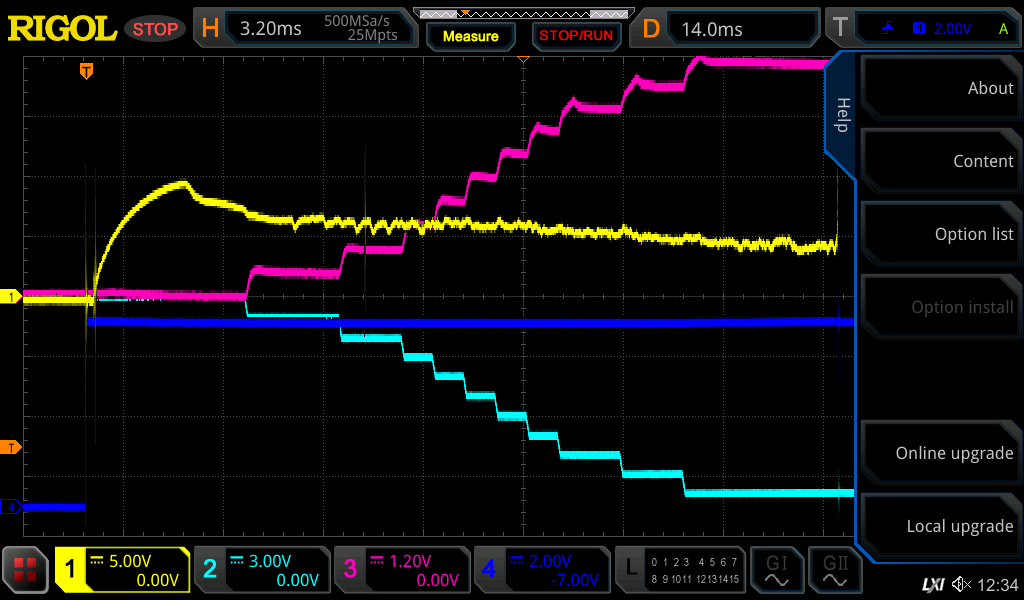Click the LXI network status icon
Image resolution: width=1024 pixels, height=600 pixels.
tap(932, 584)
